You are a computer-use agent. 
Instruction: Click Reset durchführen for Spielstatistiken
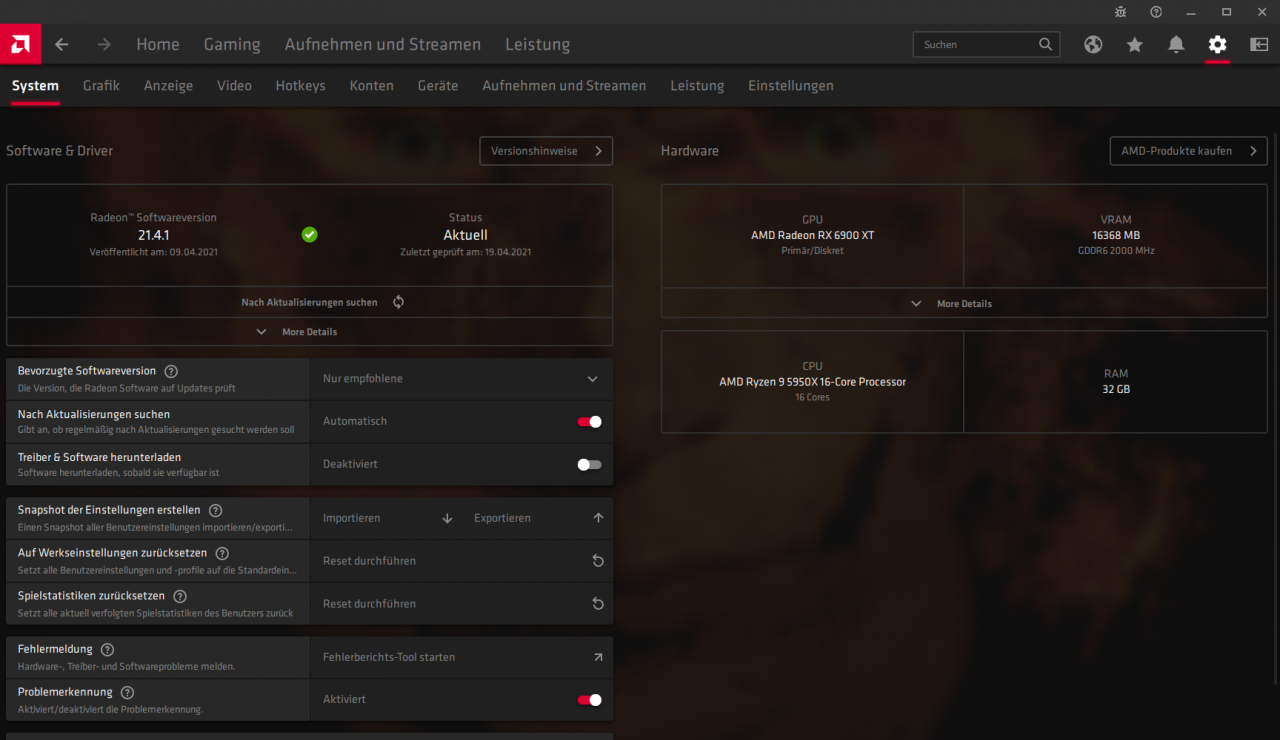[x=461, y=604]
